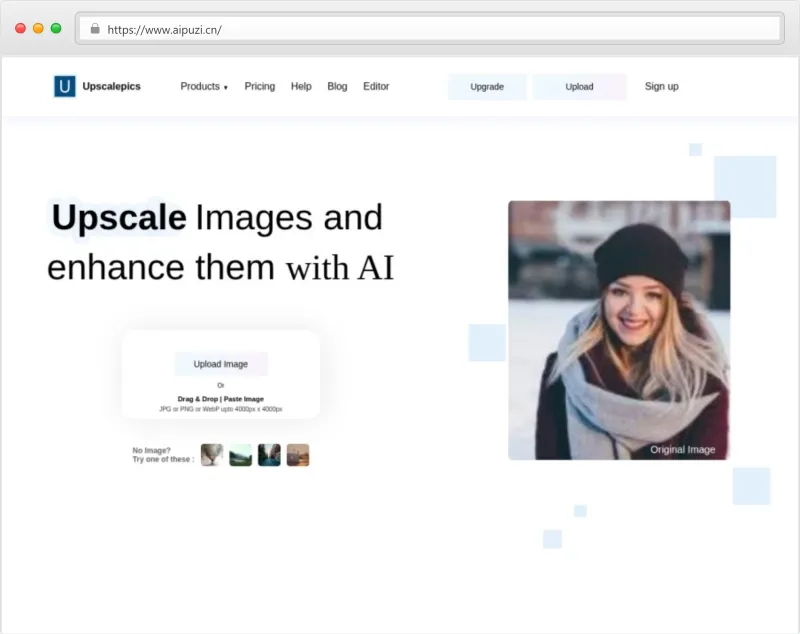
Task: Select the grey-white sample thumbnail
Action: click(212, 455)
